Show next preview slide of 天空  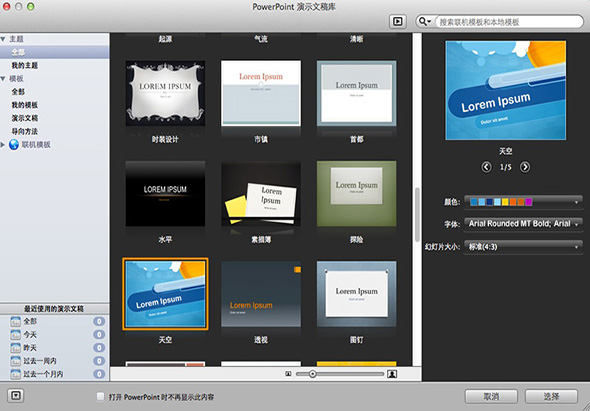pos(525,167)
